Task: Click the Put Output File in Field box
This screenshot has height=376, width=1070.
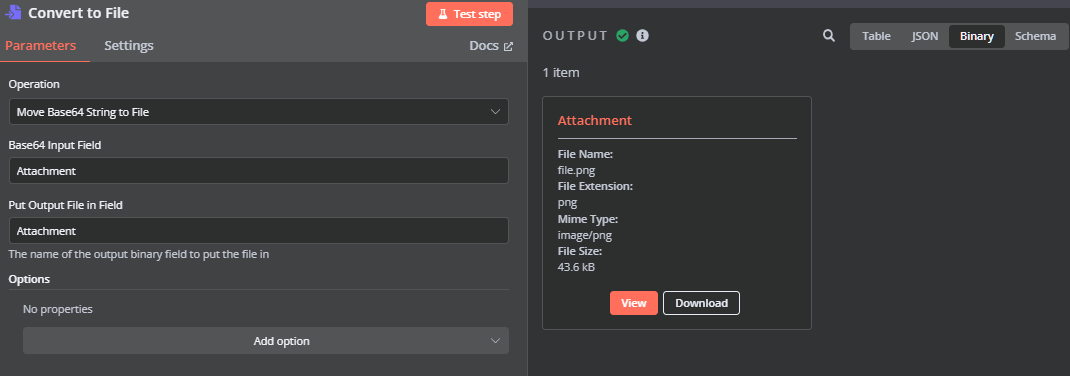Action: click(x=259, y=231)
